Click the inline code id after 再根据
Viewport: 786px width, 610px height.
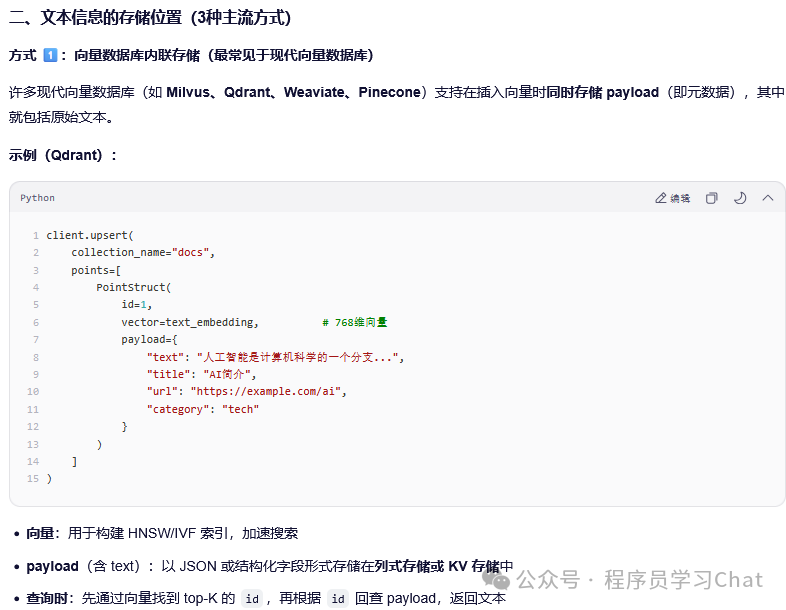click(338, 598)
